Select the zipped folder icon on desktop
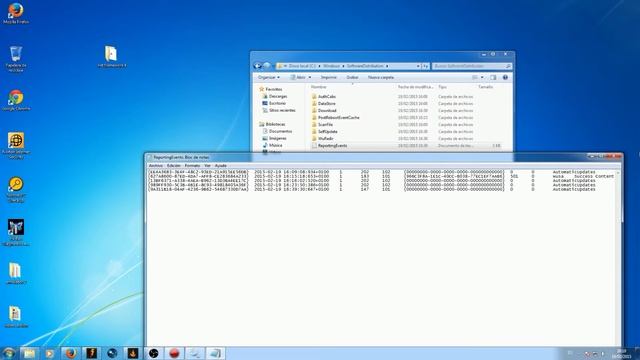This screenshot has height=360, width=640. [111, 56]
